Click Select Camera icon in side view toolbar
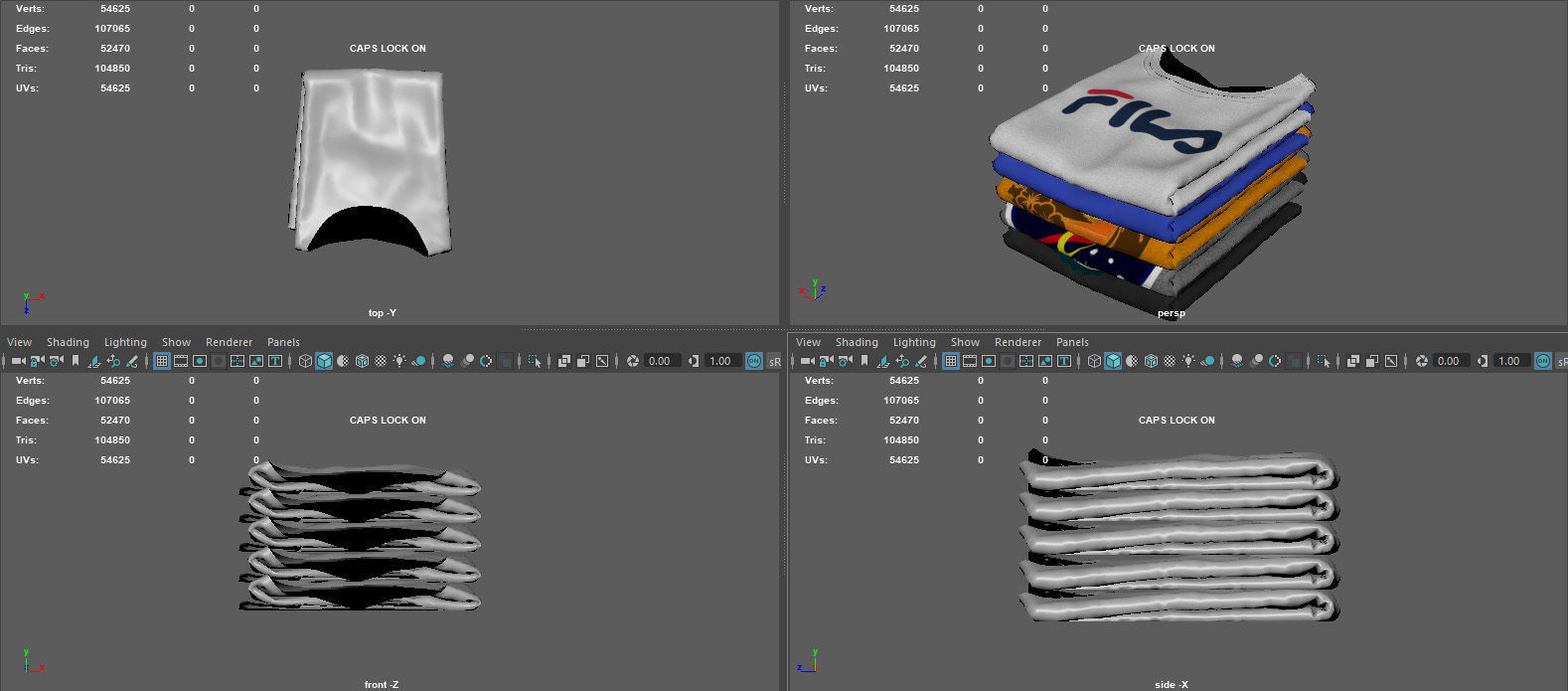Viewport: 1568px width, 691px height. (x=808, y=361)
